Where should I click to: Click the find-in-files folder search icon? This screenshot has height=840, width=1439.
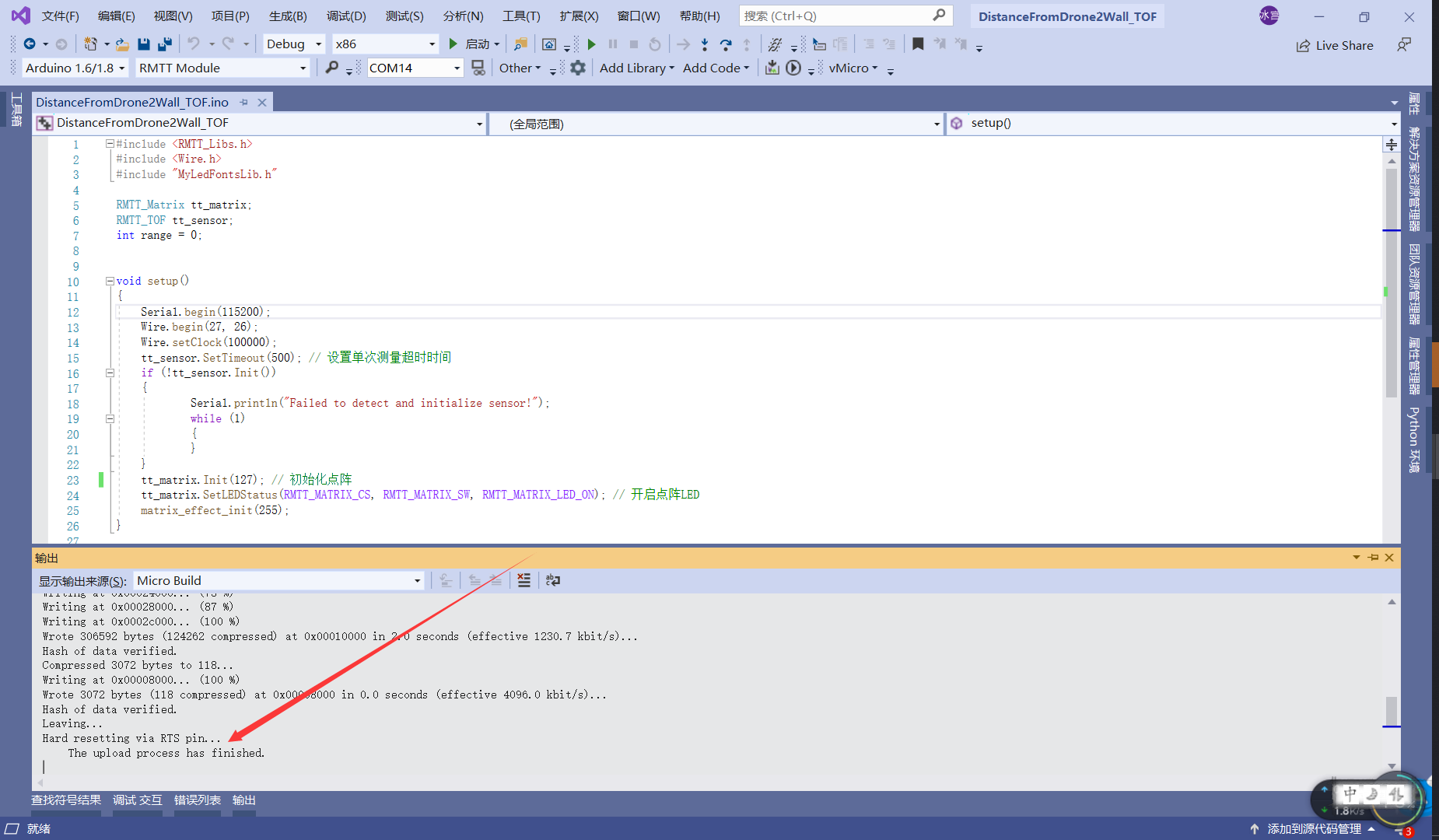point(520,44)
